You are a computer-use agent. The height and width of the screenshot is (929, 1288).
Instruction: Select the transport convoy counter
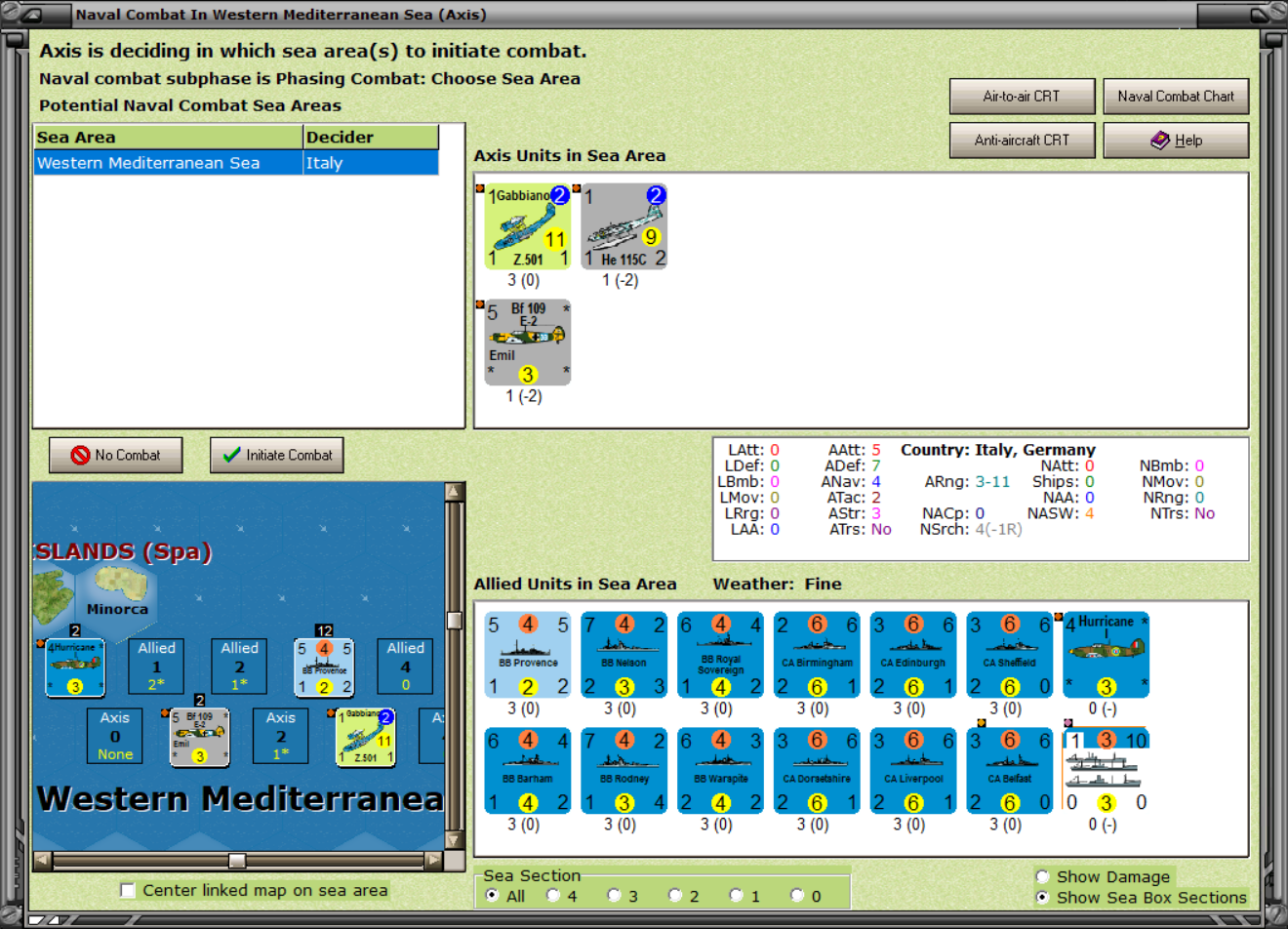pyautogui.click(x=1107, y=771)
